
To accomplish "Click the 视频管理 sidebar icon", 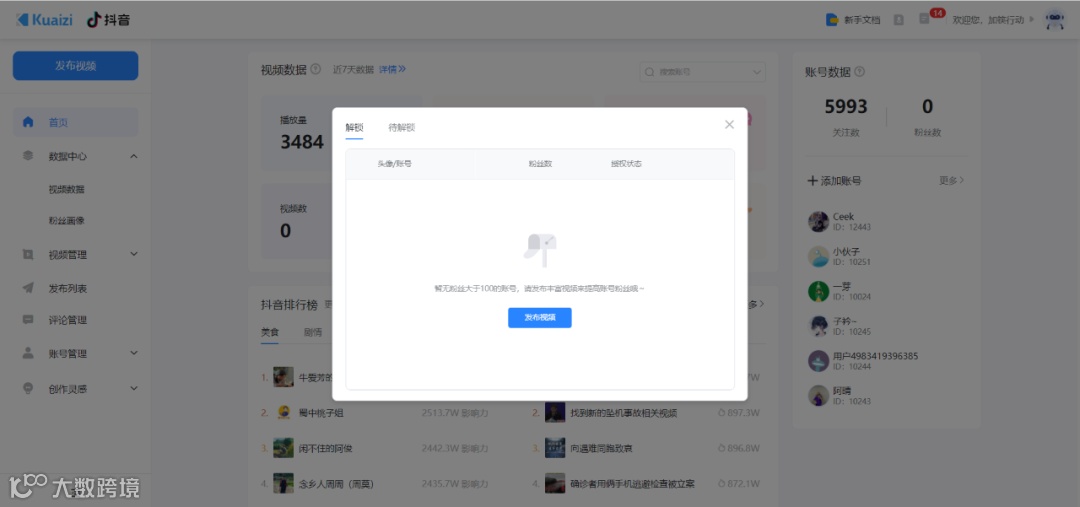I will 28,254.
